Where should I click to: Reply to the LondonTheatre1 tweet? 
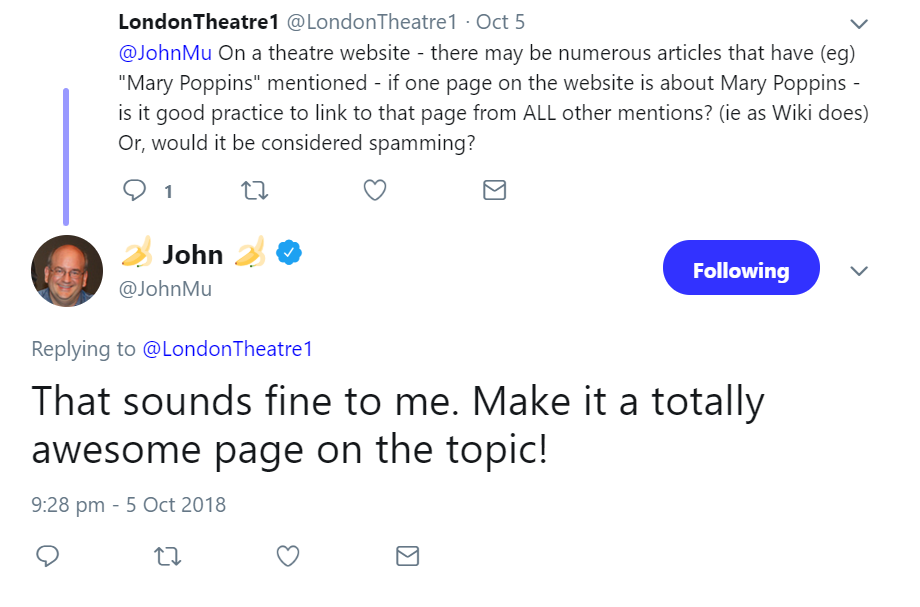coord(135,190)
